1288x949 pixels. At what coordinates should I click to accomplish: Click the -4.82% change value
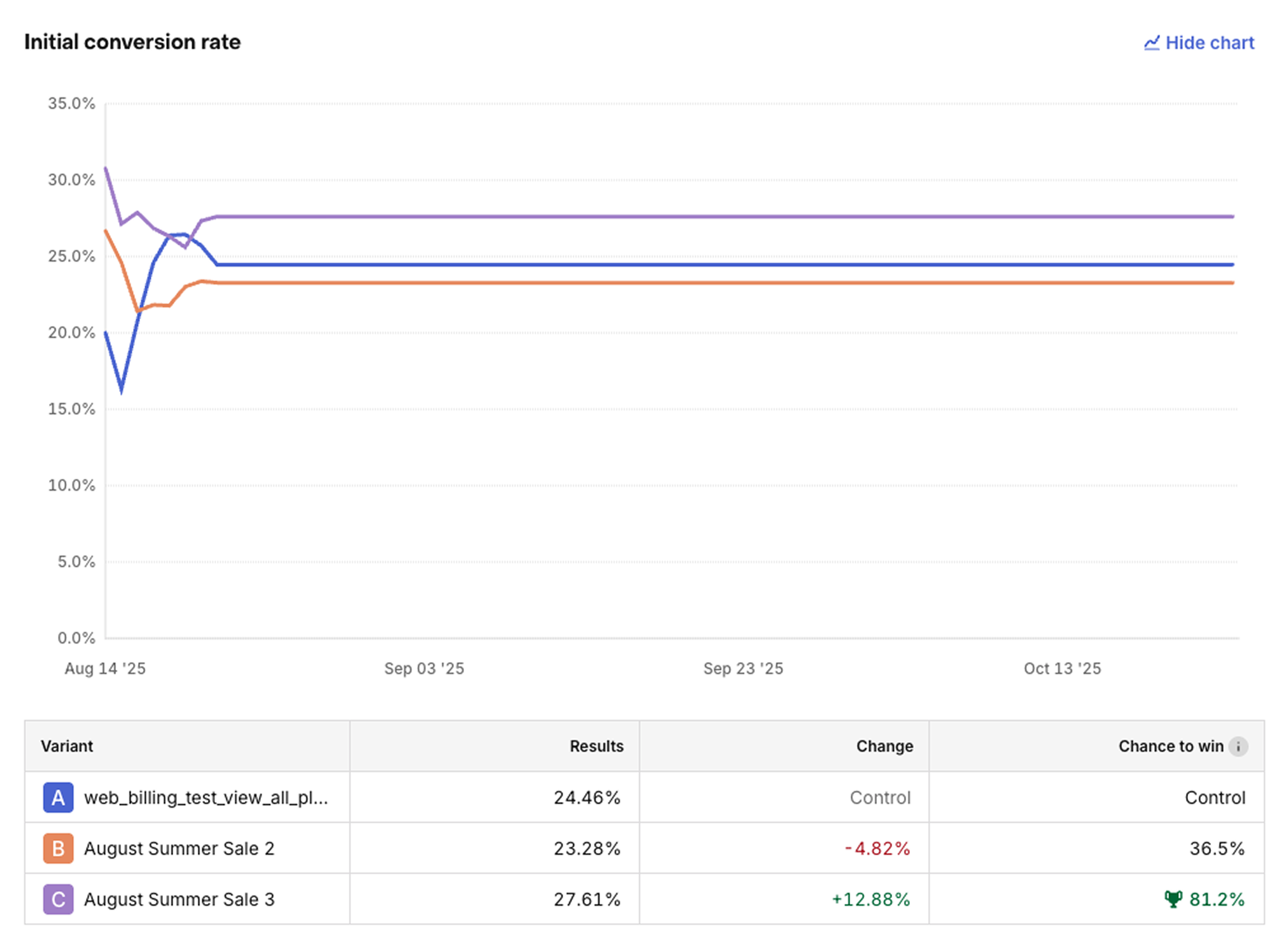(x=876, y=848)
